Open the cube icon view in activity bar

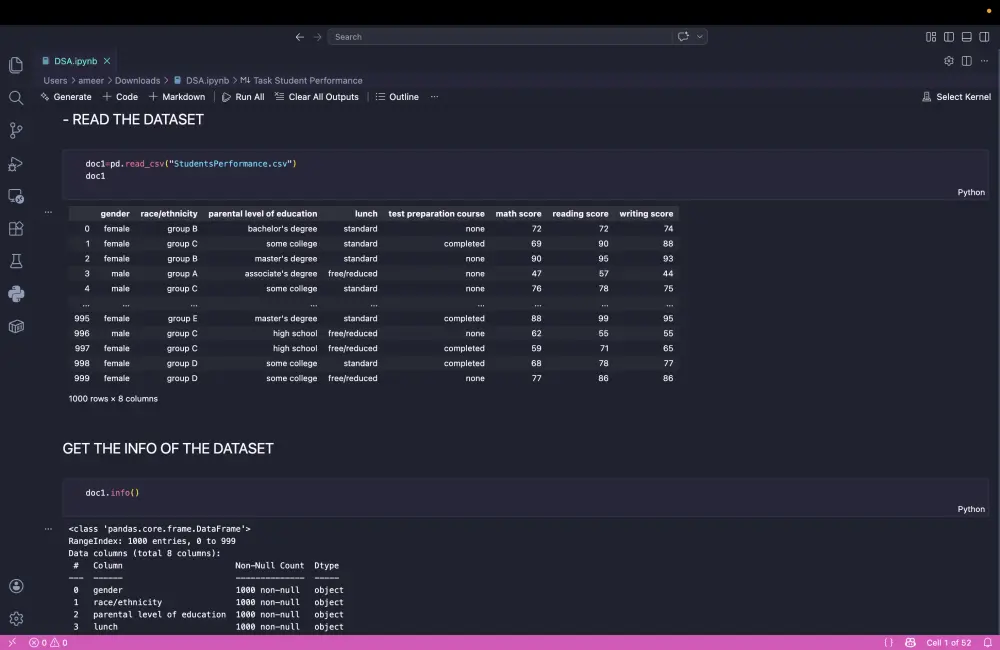tap(16, 327)
